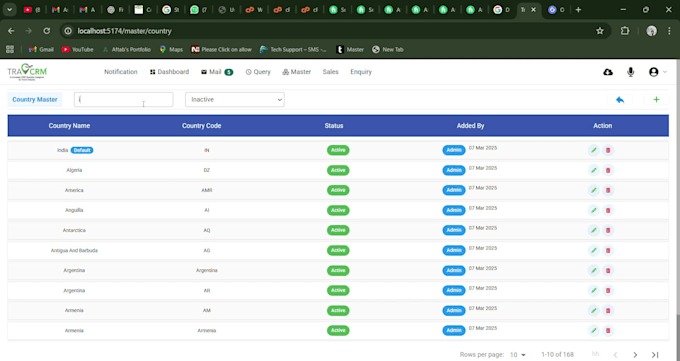Click the Added By column header

[x=470, y=126]
